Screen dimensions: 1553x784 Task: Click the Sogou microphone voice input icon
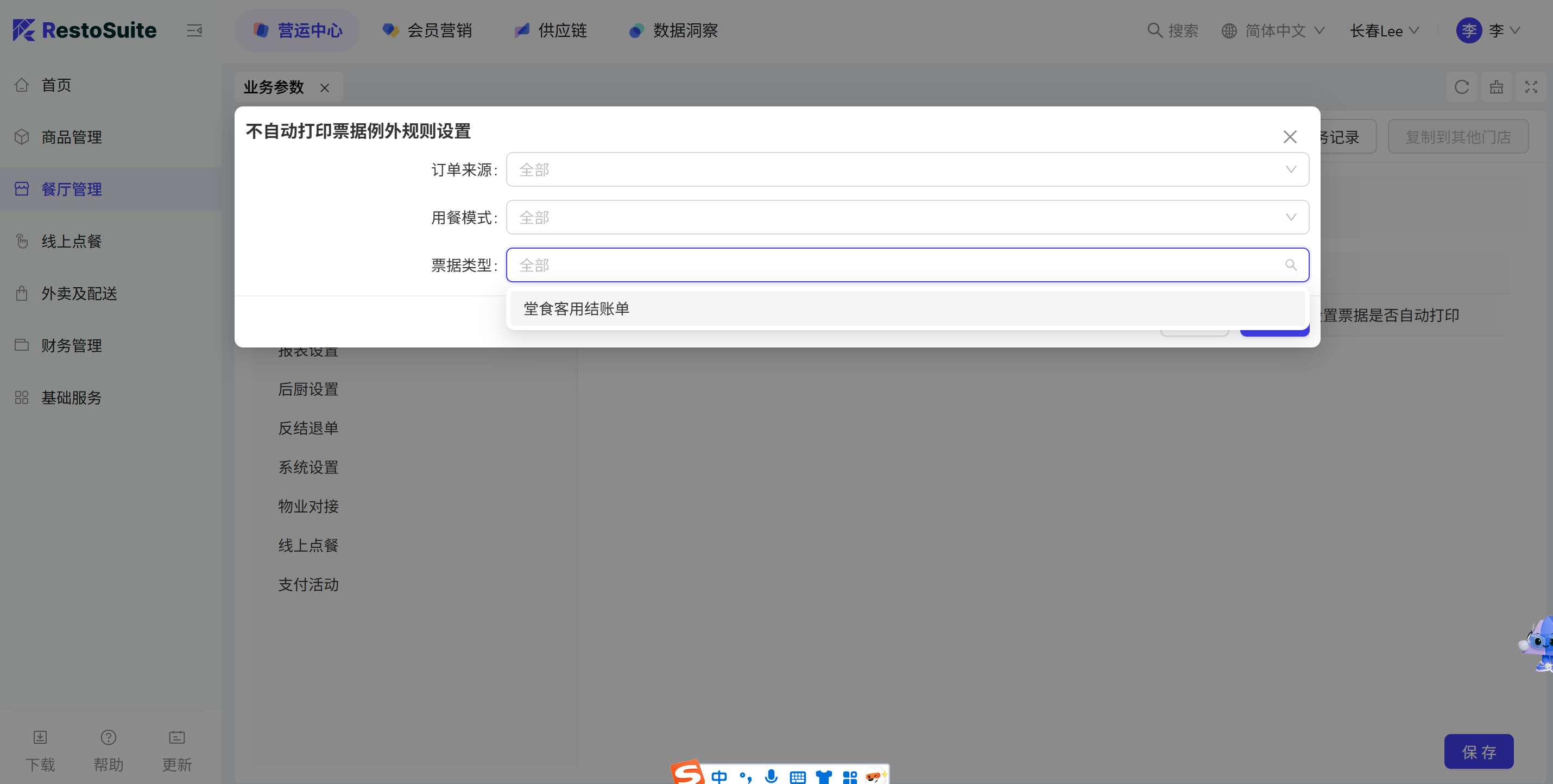pyautogui.click(x=771, y=776)
